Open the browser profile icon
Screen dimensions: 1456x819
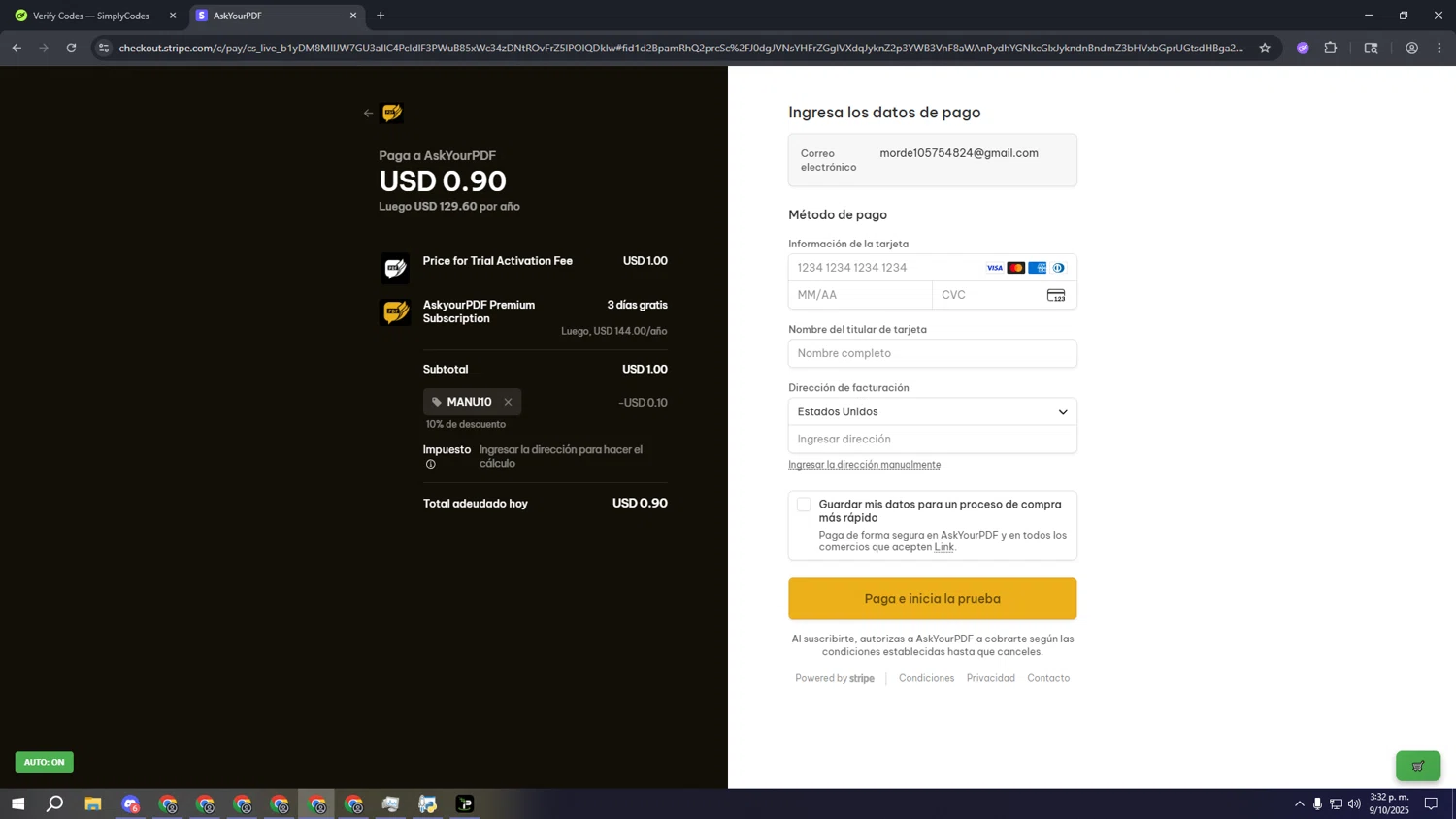point(1411,48)
